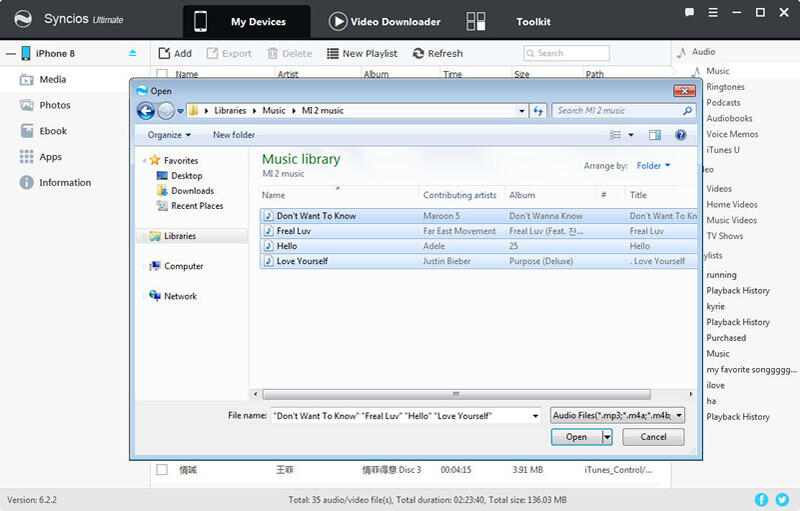Refresh the media list

(438, 54)
